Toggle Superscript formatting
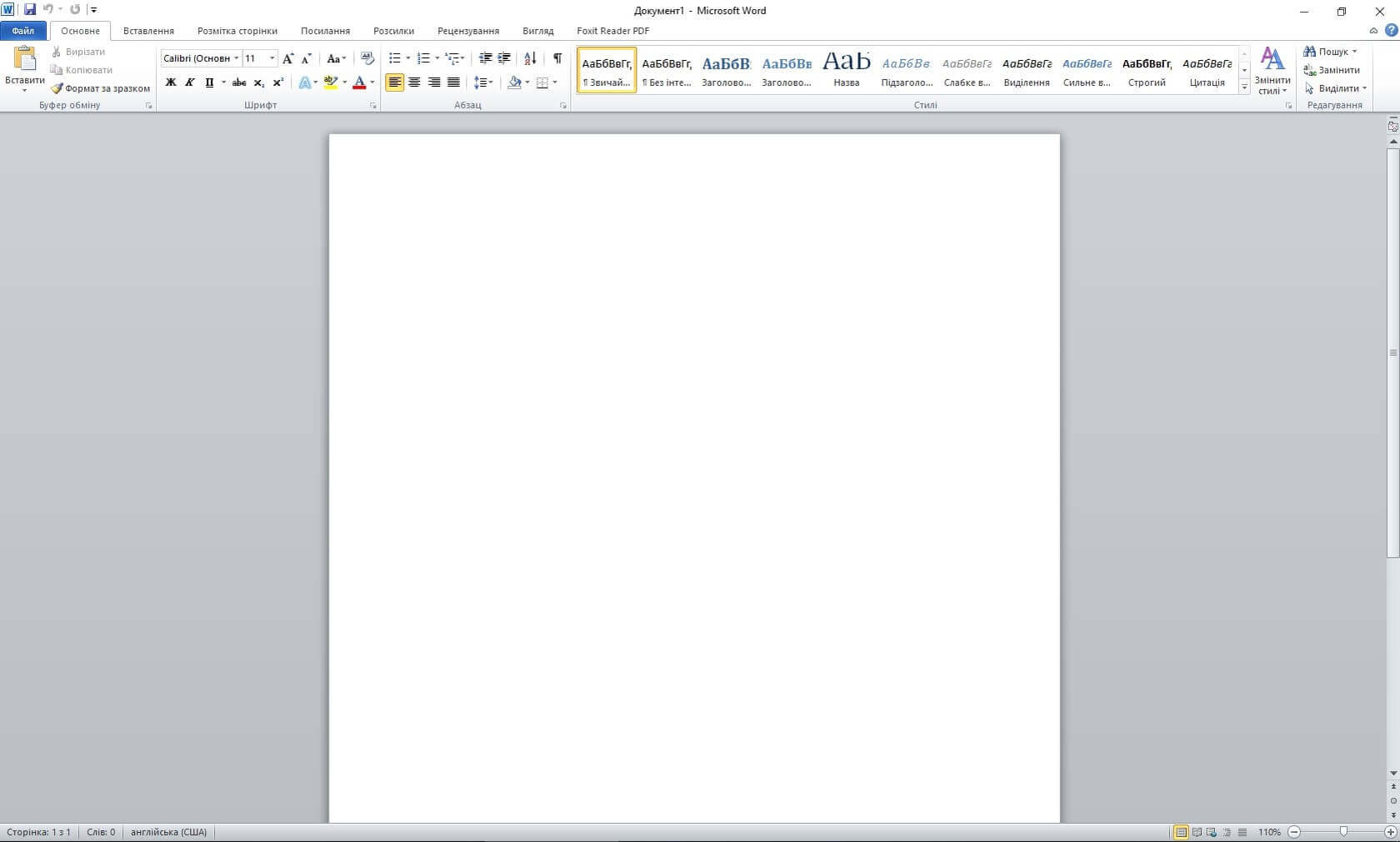 (278, 83)
